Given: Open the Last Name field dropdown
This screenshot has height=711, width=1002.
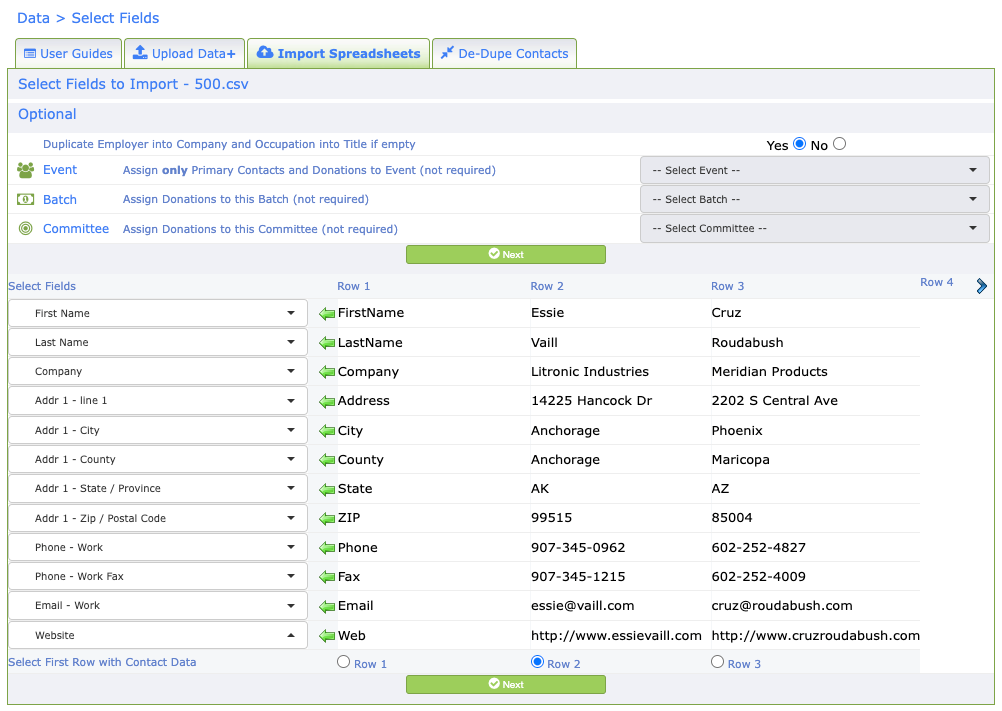Looking at the screenshot, I should click(158, 342).
